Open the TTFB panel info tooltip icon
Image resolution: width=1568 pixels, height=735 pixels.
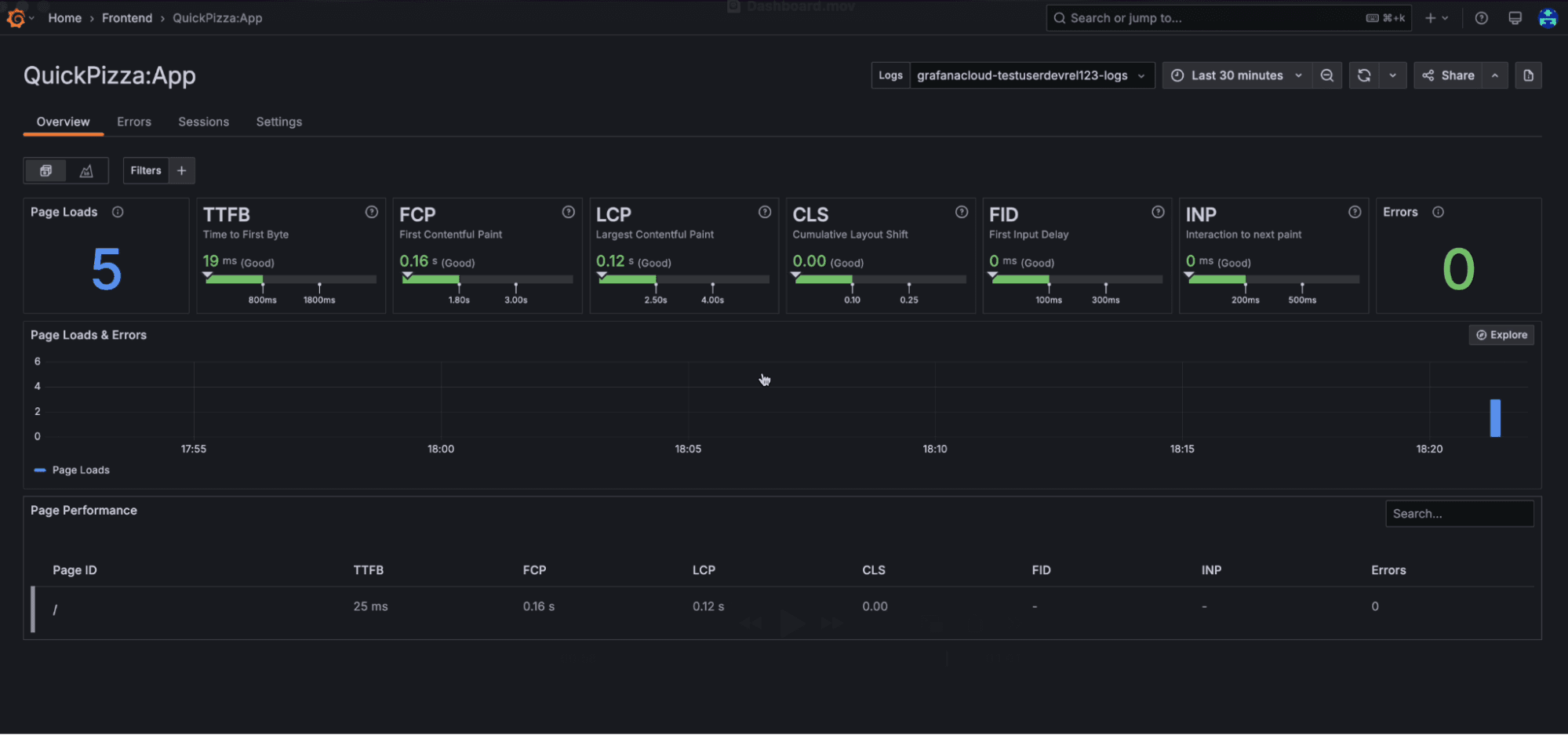371,211
